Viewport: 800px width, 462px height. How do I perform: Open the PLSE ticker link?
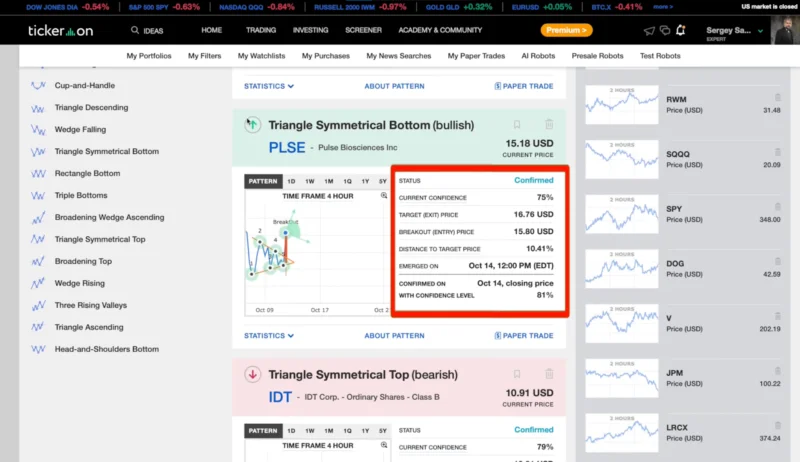pos(287,147)
